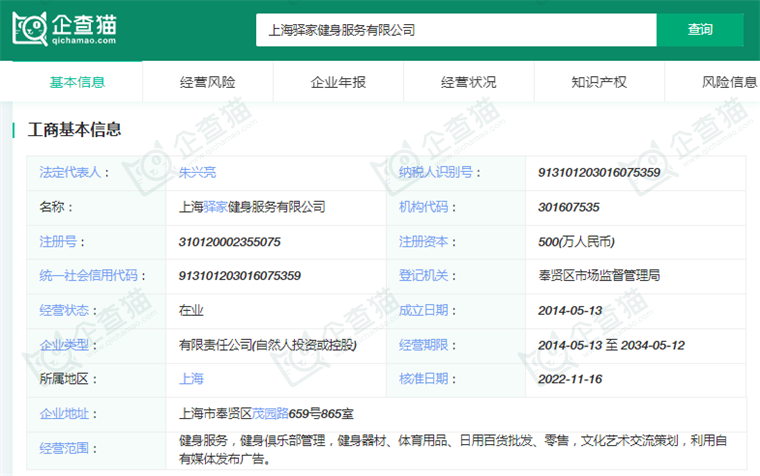Select 有限责任公司(自然人投资或控股) text
Viewport: 760px width, 476px height.
pos(268,345)
